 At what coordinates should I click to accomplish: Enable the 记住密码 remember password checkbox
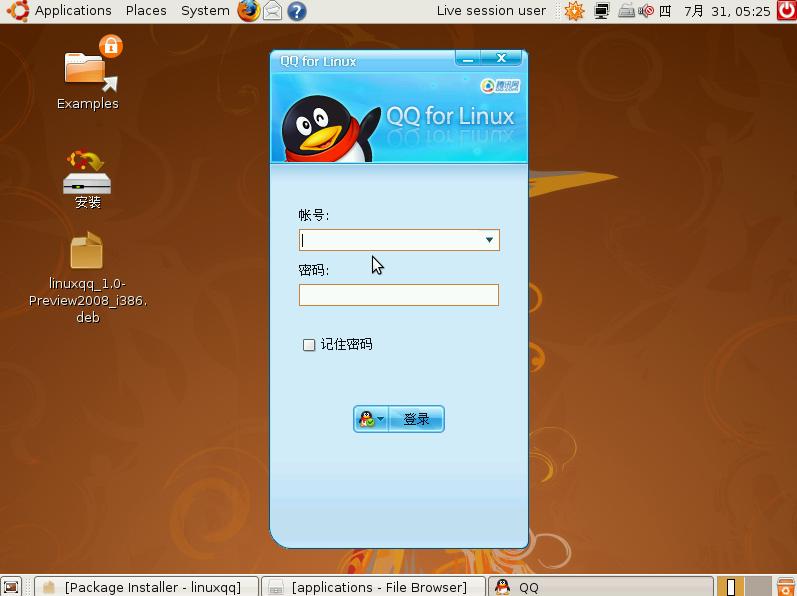pos(309,345)
